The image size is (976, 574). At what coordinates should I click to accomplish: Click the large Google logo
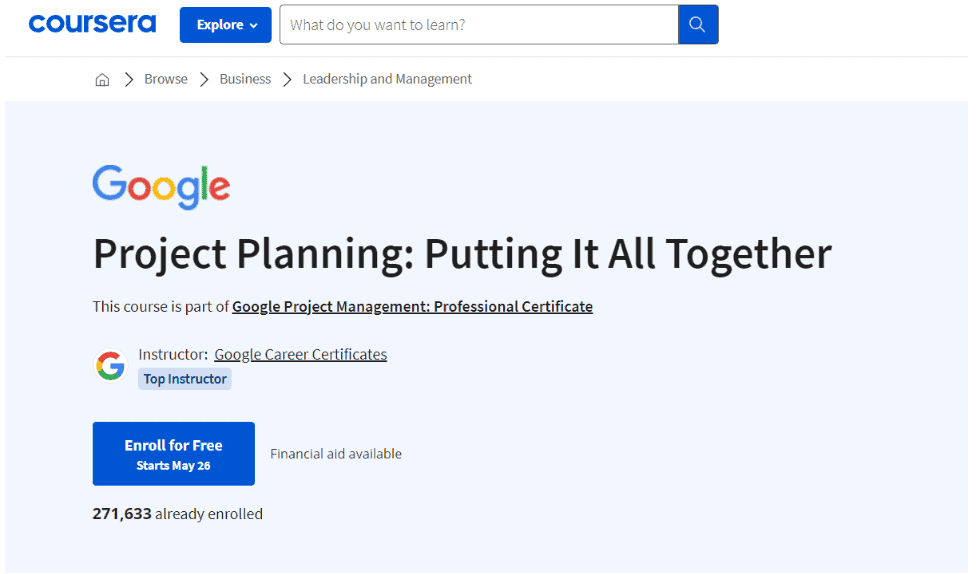[161, 187]
